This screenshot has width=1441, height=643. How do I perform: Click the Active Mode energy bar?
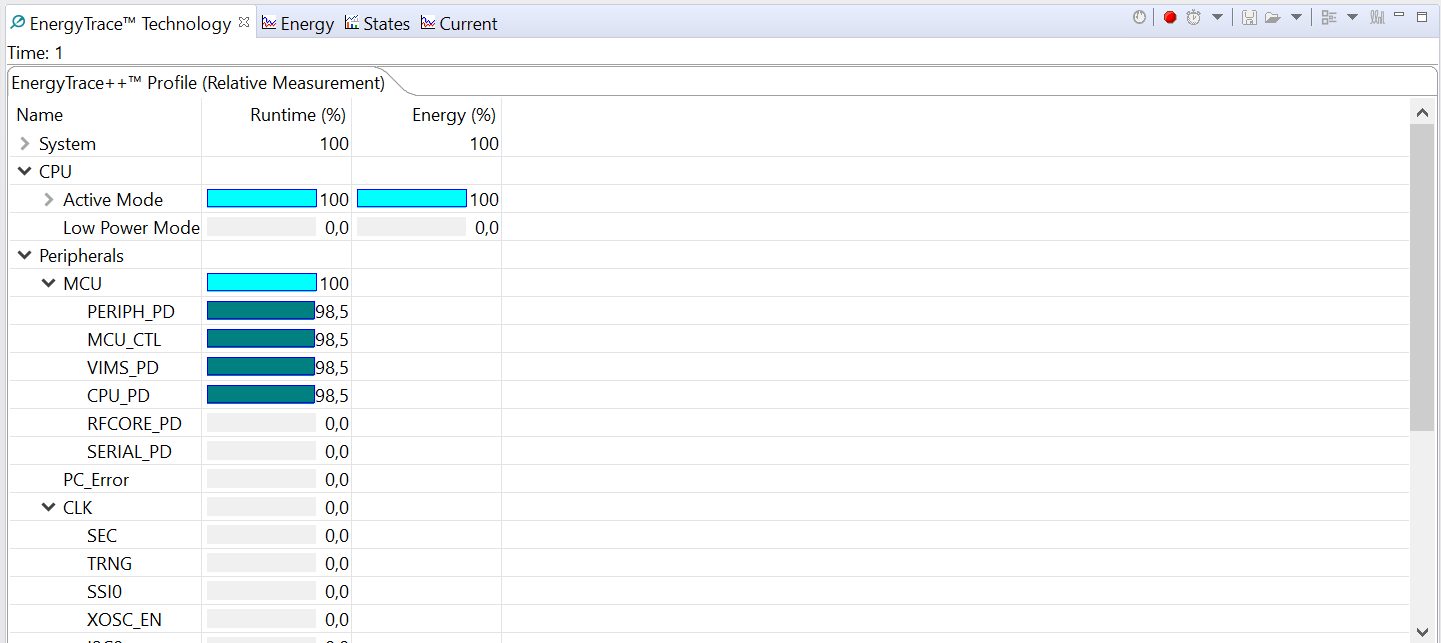[x=412, y=199]
